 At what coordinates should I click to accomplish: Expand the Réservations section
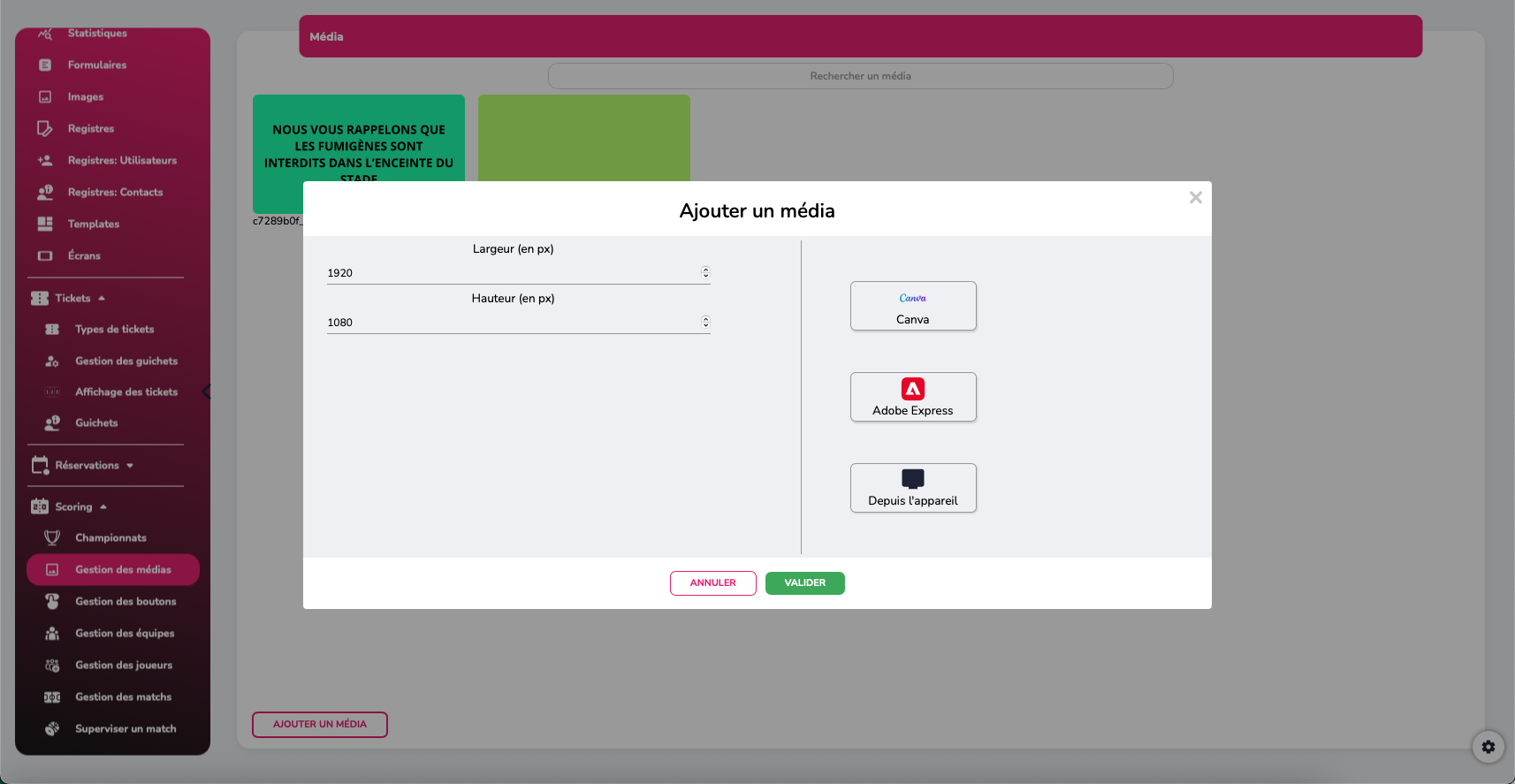tap(130, 466)
